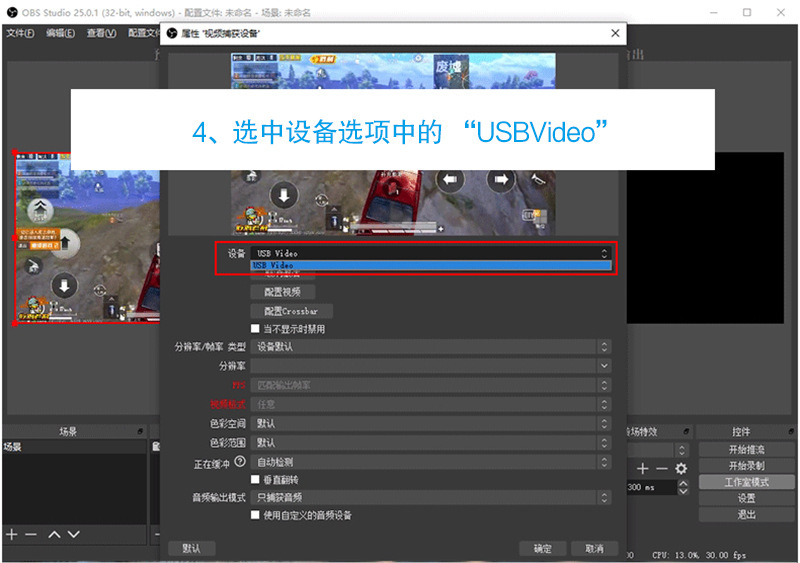The height and width of the screenshot is (563, 800).
Task: Move scene down with the arrow icon
Action: (x=74, y=534)
